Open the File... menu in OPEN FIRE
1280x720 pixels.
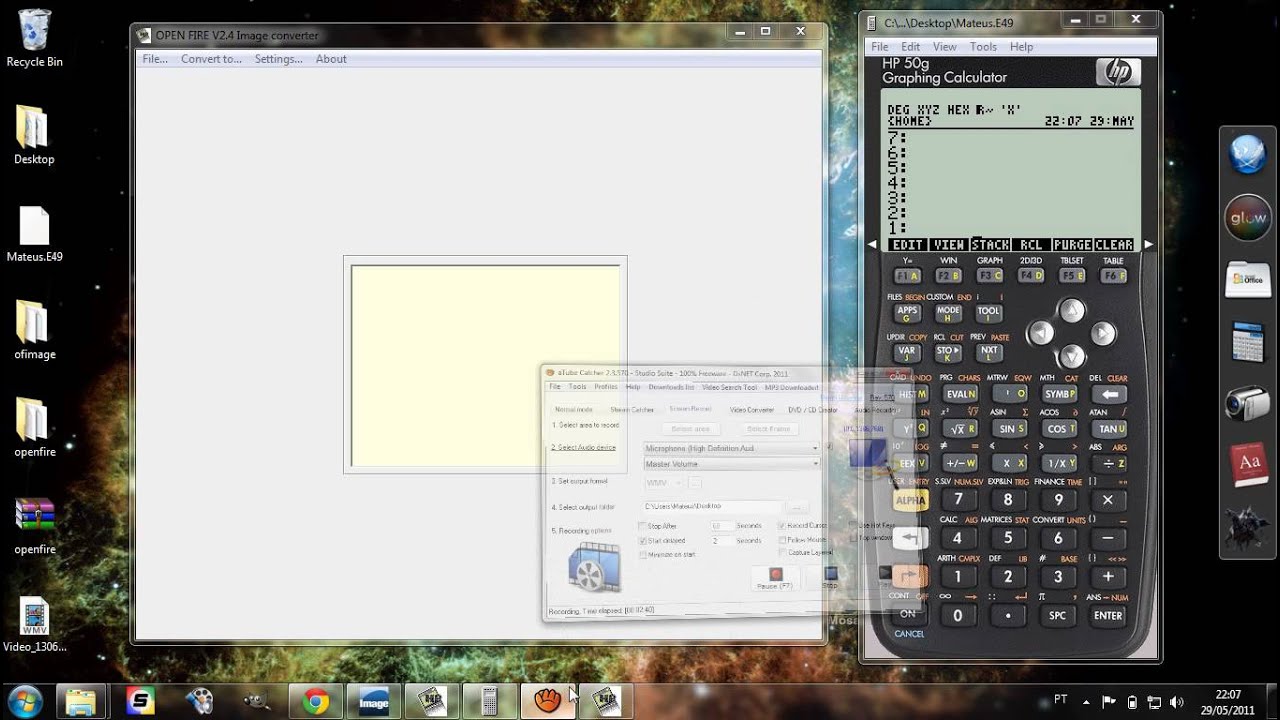point(155,59)
